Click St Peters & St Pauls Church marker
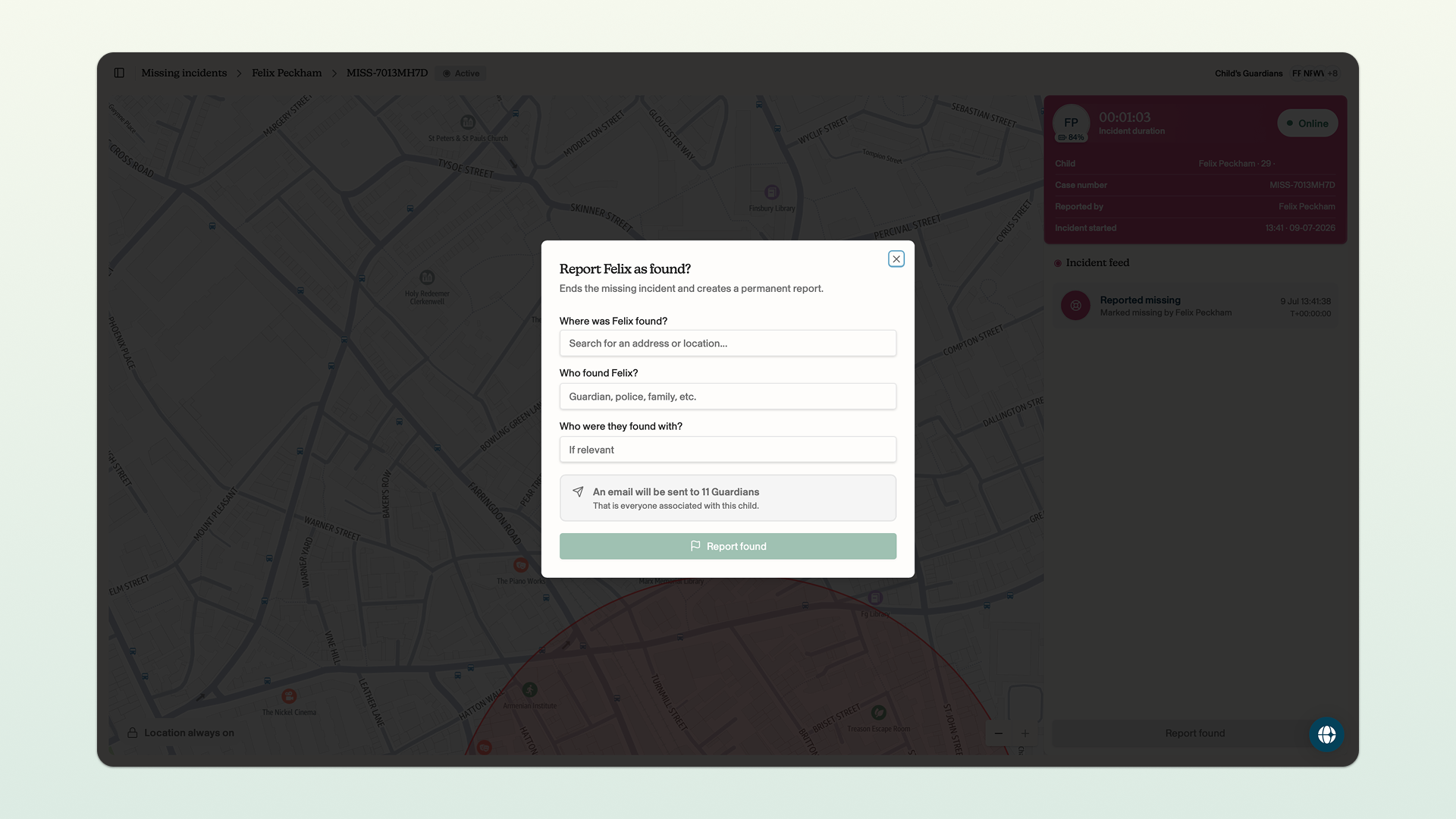The width and height of the screenshot is (1456, 819). pos(468,122)
